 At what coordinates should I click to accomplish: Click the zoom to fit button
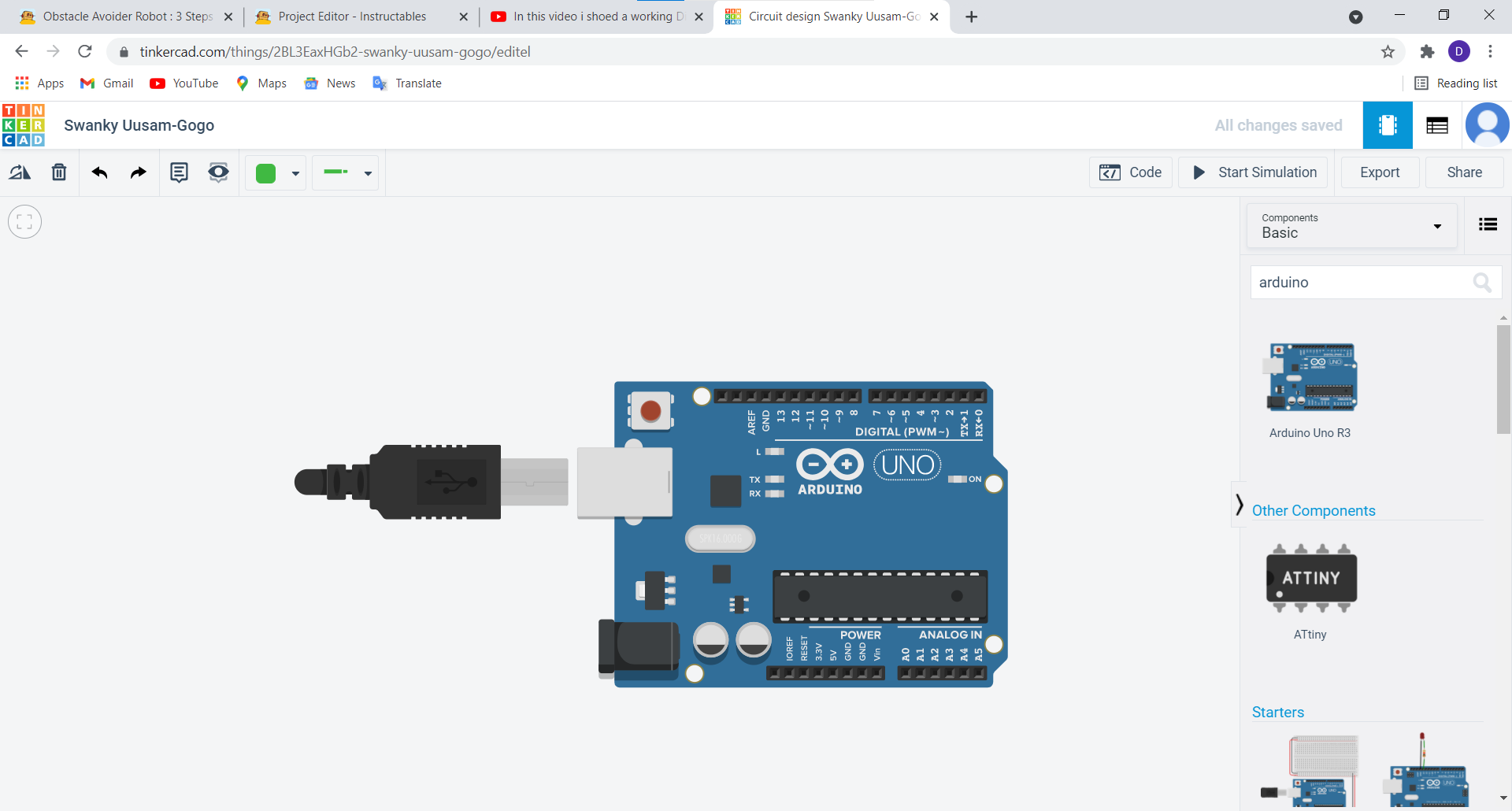tap(24, 221)
